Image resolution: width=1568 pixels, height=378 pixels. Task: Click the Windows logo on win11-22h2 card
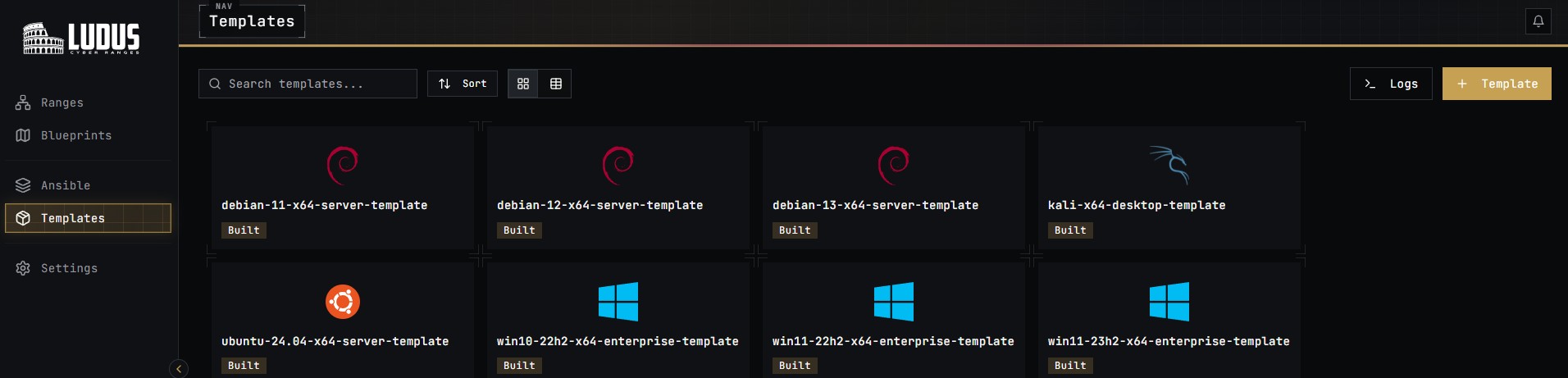pos(894,302)
